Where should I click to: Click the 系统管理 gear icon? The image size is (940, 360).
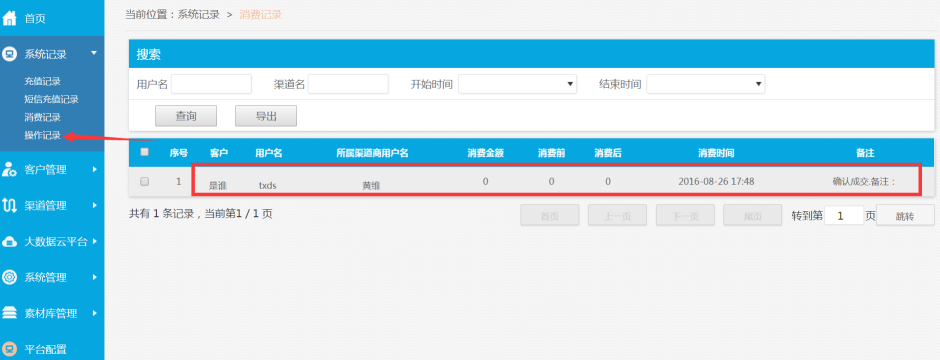point(10,277)
